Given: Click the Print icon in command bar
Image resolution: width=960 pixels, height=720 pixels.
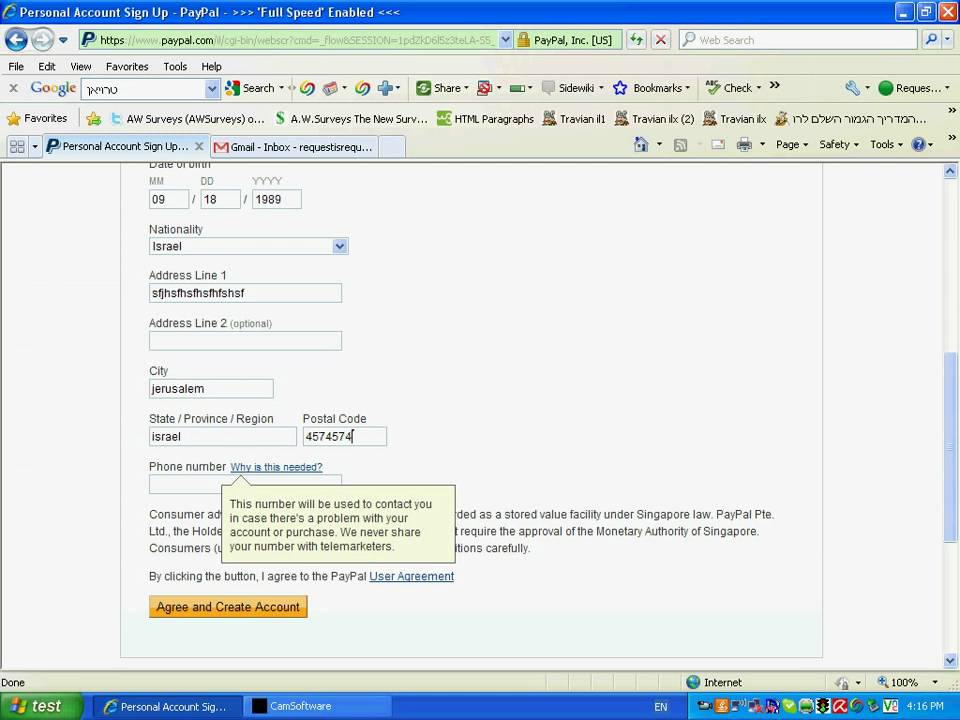Looking at the screenshot, I should (x=744, y=144).
